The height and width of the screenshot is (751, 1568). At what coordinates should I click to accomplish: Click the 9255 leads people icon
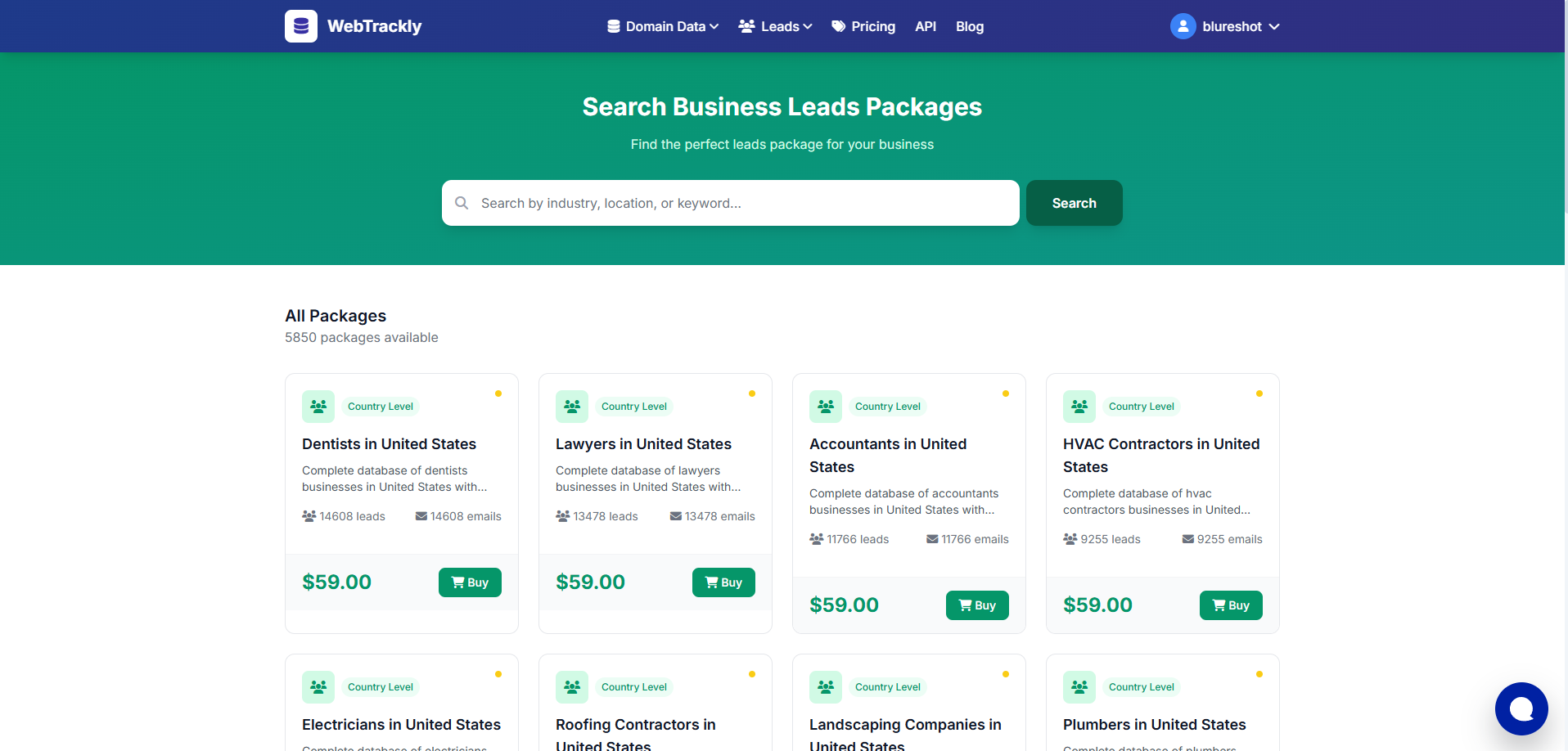coord(1070,539)
